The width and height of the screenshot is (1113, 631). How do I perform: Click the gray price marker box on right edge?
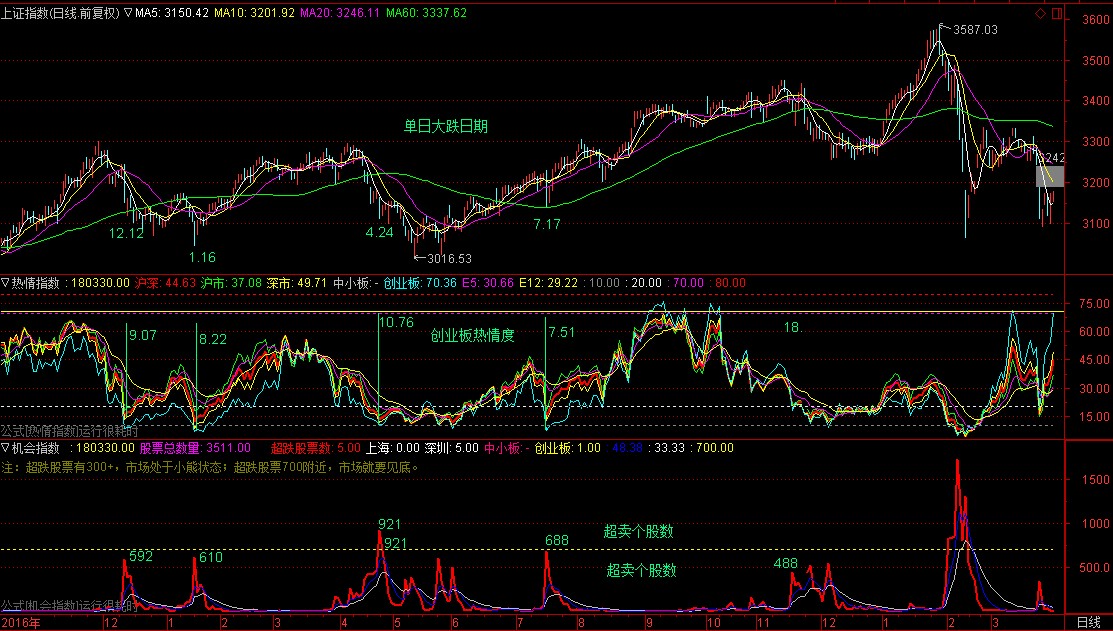[1050, 176]
